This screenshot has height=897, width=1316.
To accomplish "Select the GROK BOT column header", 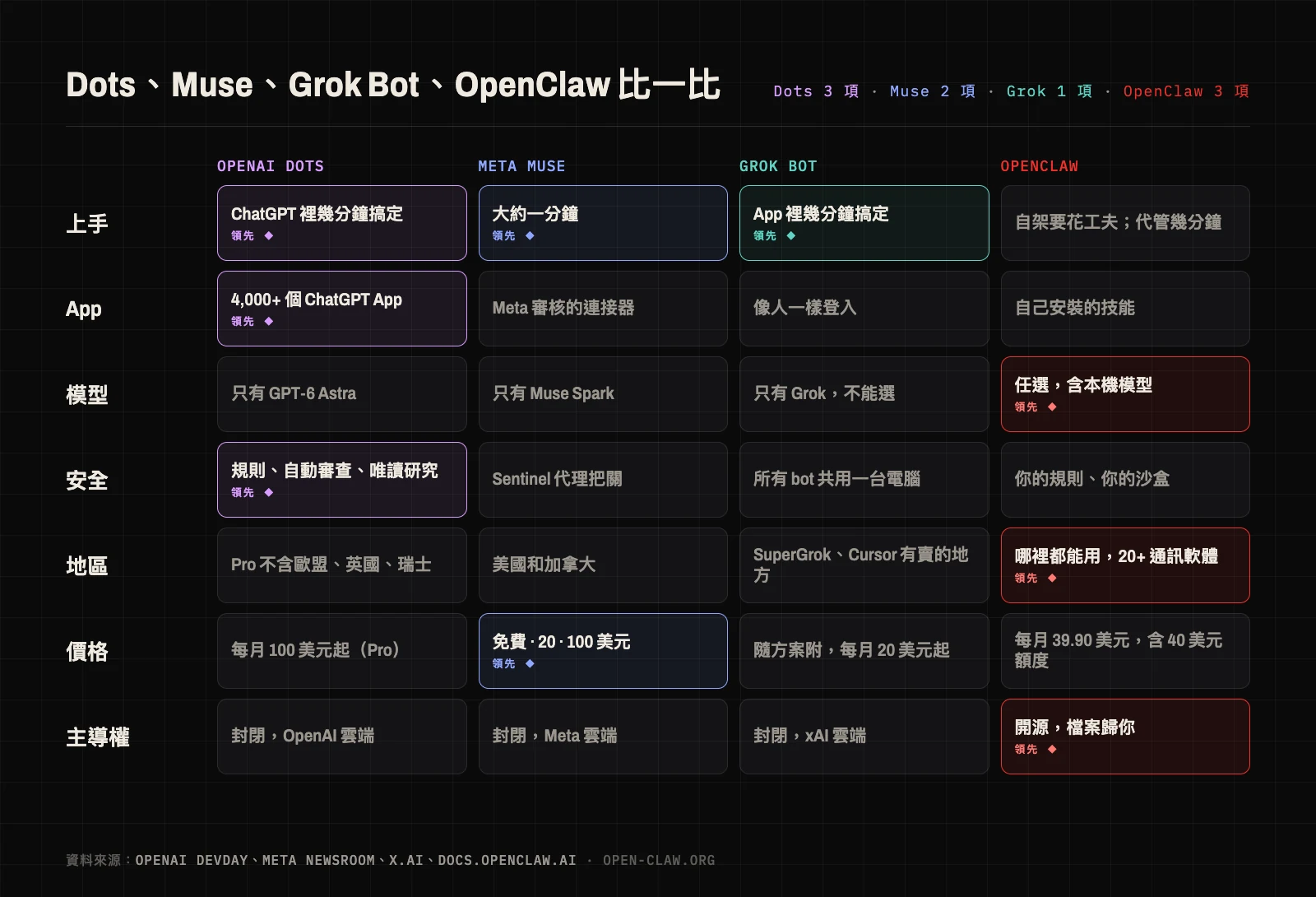I will click(x=778, y=166).
